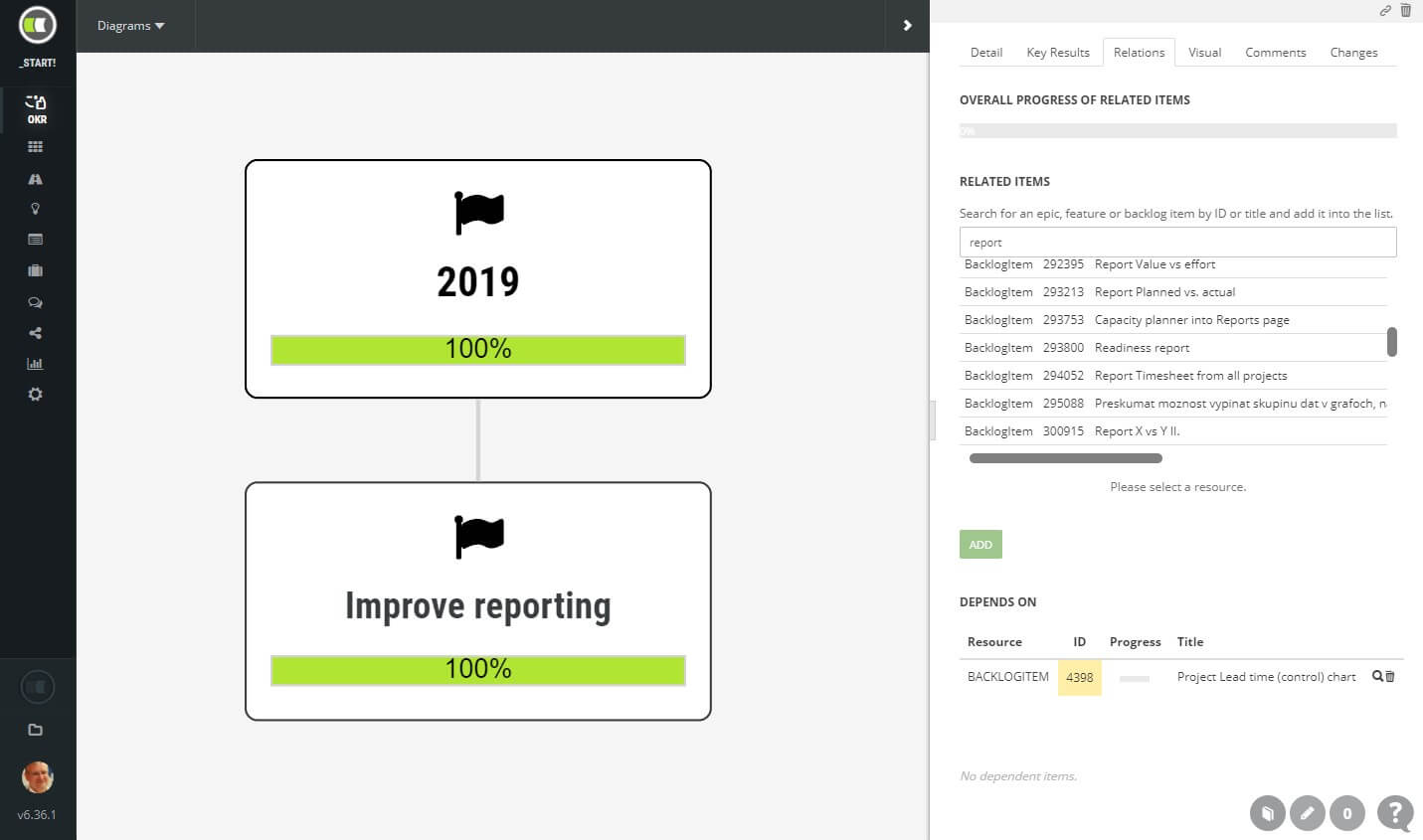Open the question mark help bubble
Screen dimensions: 1423x840
[x=1395, y=812]
